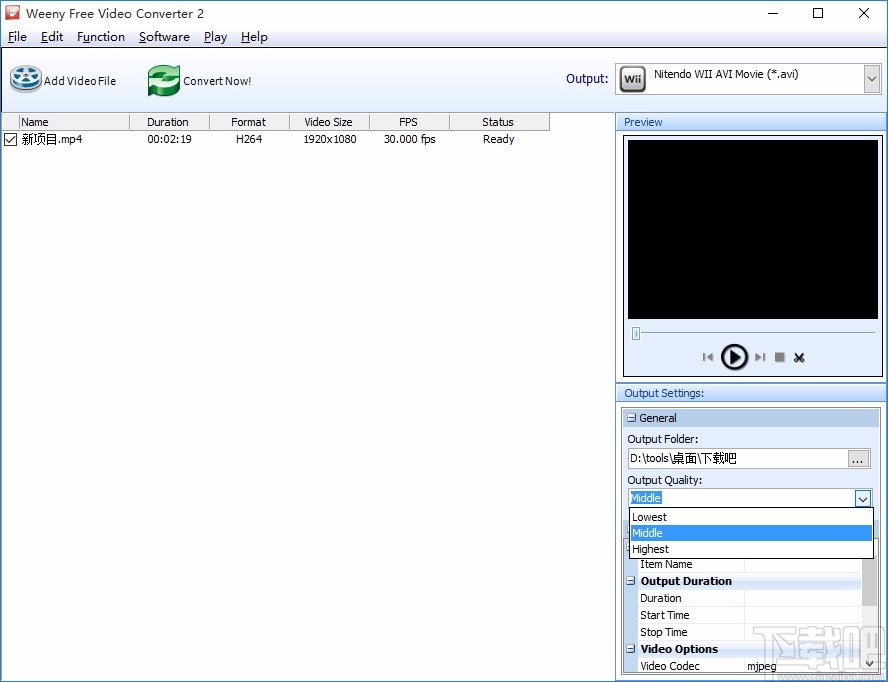The height and width of the screenshot is (682, 888).
Task: Click the Weeny app icon in the title bar
Action: tap(13, 13)
